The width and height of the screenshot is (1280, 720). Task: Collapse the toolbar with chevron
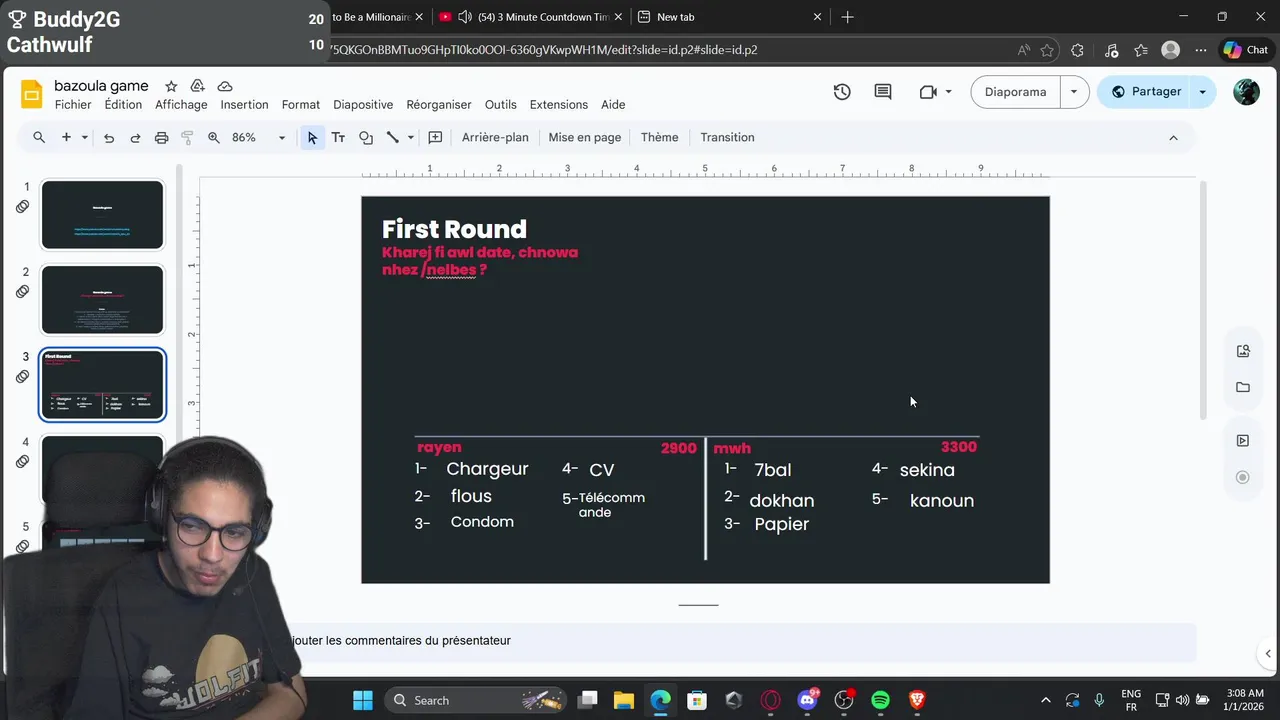1173,137
